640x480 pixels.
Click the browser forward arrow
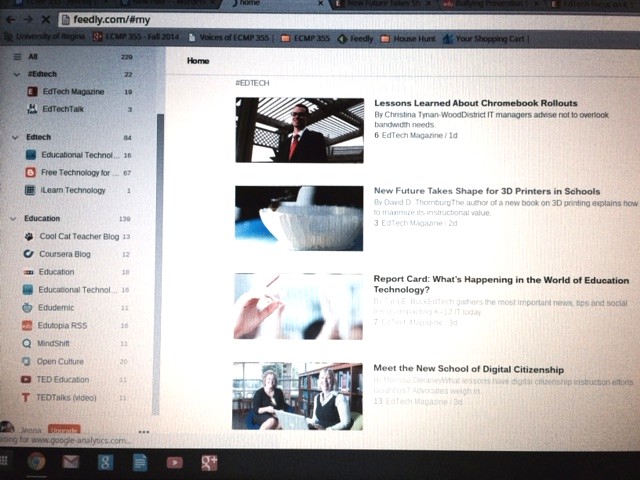click(x=28, y=20)
